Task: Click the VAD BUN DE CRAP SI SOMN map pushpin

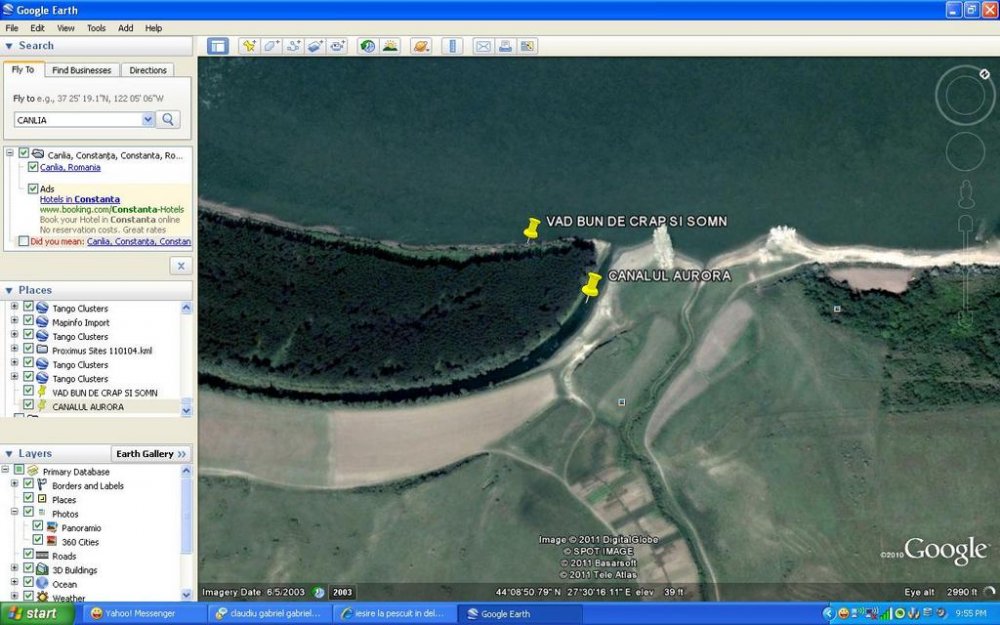Action: (531, 228)
